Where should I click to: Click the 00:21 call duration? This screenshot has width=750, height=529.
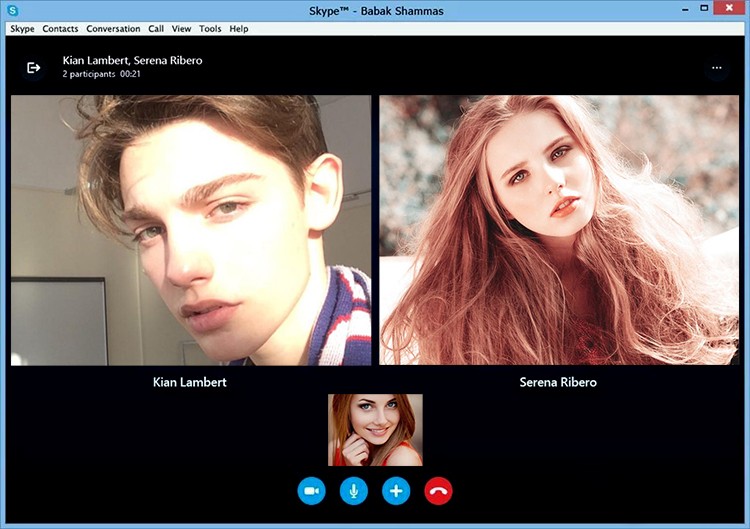pyautogui.click(x=130, y=74)
